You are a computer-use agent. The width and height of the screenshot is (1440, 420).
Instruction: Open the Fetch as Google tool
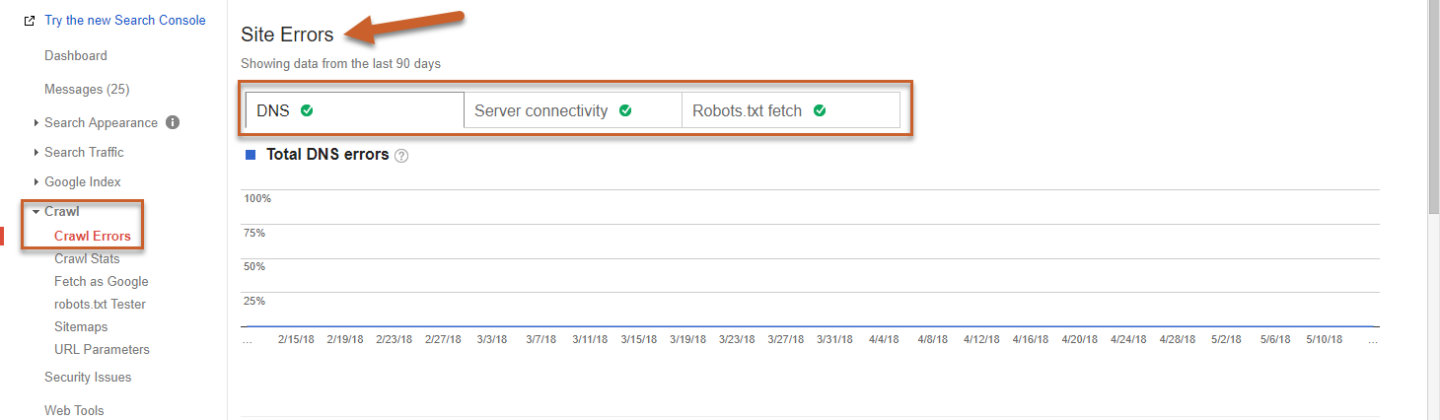tap(101, 282)
